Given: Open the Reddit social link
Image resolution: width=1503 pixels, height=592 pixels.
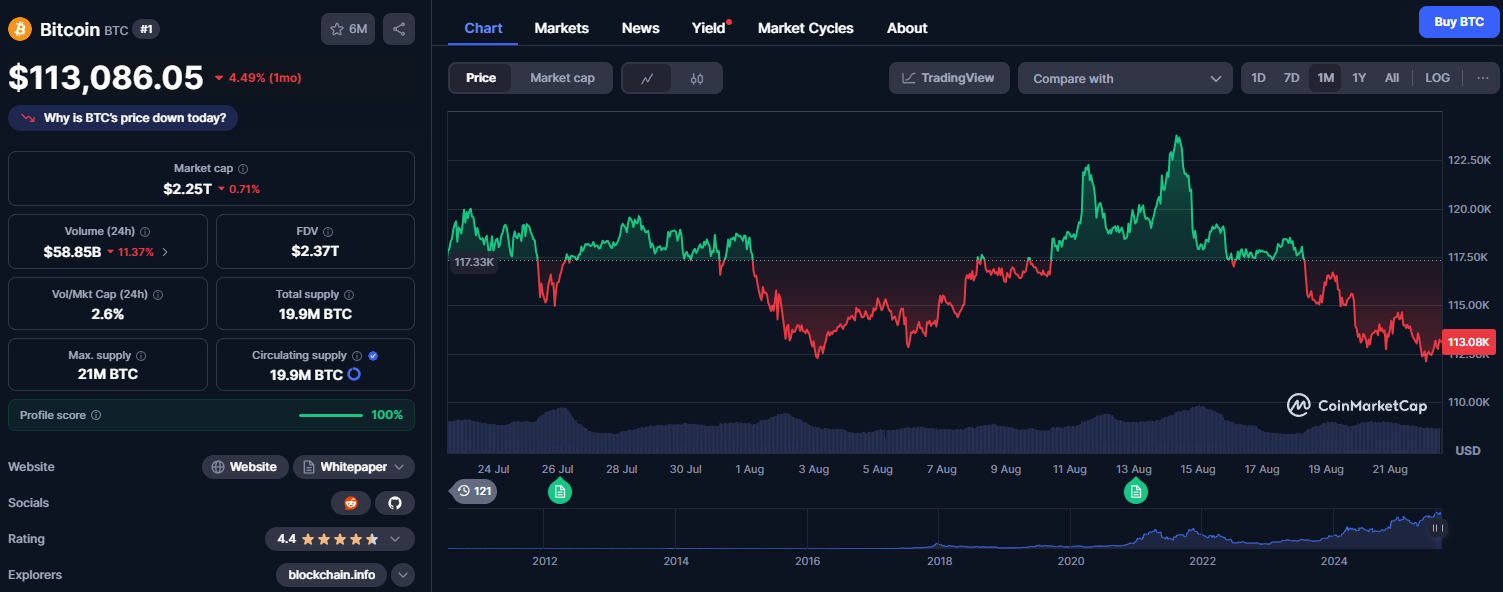Looking at the screenshot, I should coord(351,503).
